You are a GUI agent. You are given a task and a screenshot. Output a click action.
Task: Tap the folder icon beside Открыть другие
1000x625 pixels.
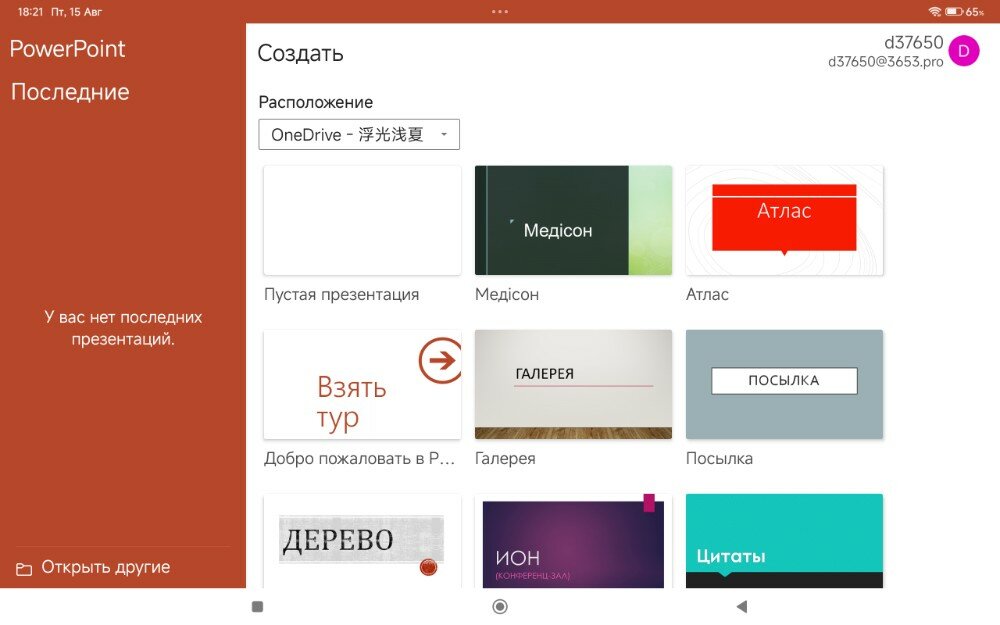[24, 569]
